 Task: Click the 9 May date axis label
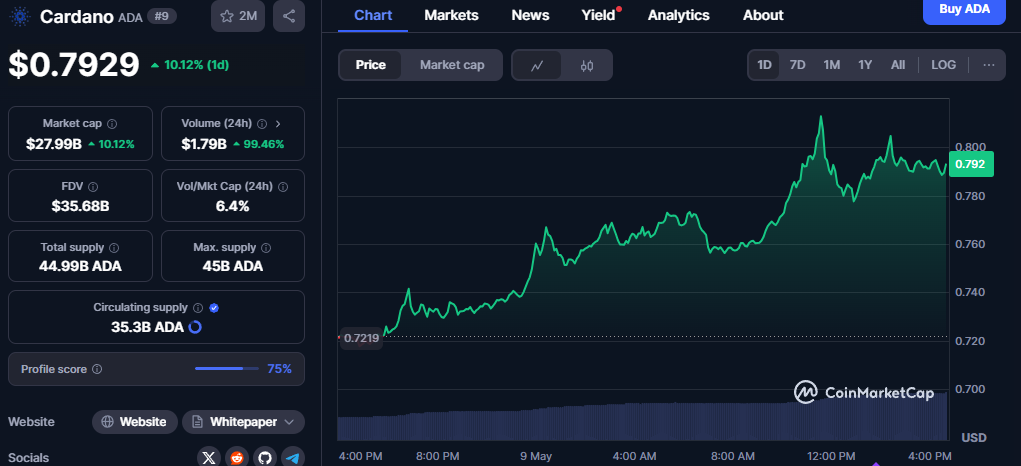536,456
